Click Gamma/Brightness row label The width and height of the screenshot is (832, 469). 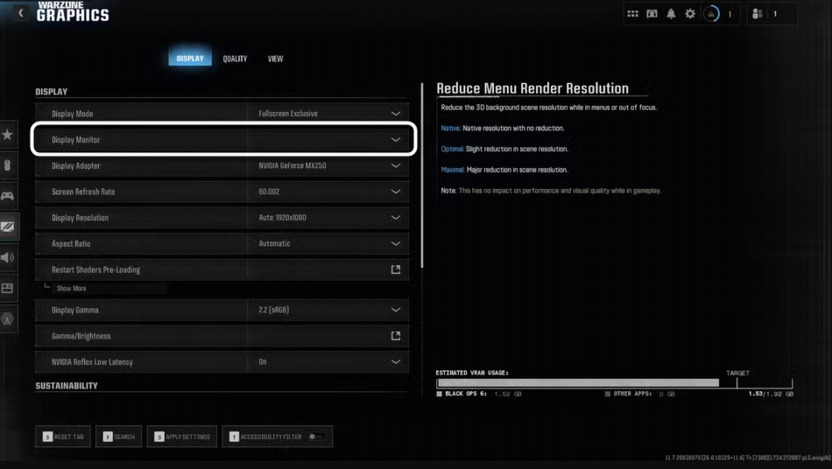click(x=81, y=336)
